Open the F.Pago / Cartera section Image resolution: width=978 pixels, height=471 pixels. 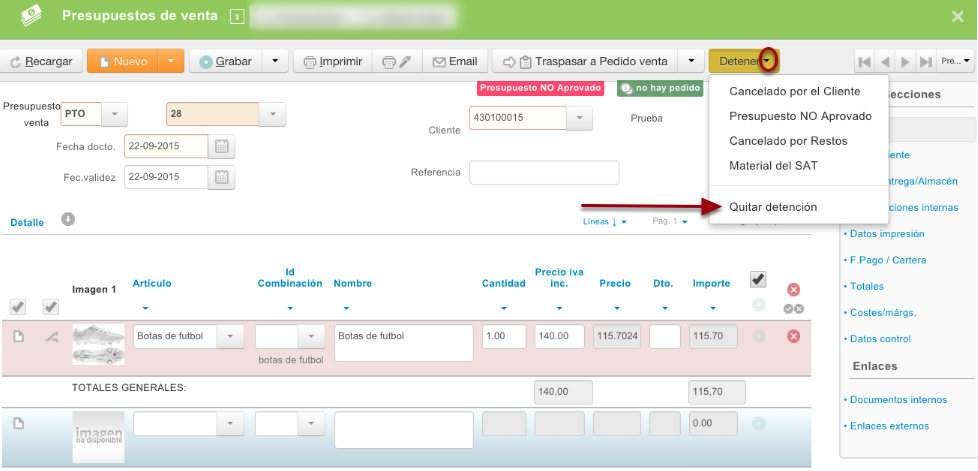[x=888, y=260]
